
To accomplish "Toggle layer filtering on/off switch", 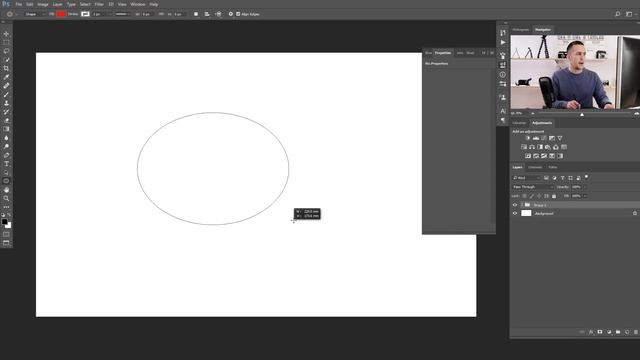I will coord(587,177).
